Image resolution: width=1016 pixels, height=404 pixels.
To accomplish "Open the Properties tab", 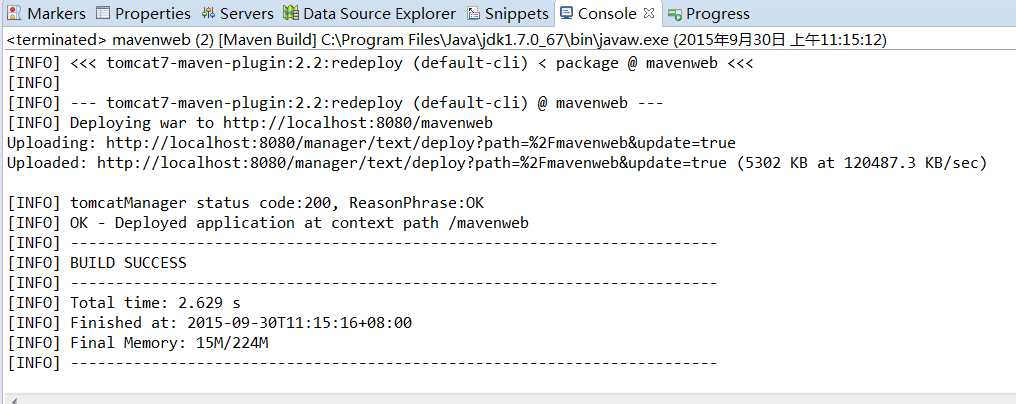I will 143,14.
